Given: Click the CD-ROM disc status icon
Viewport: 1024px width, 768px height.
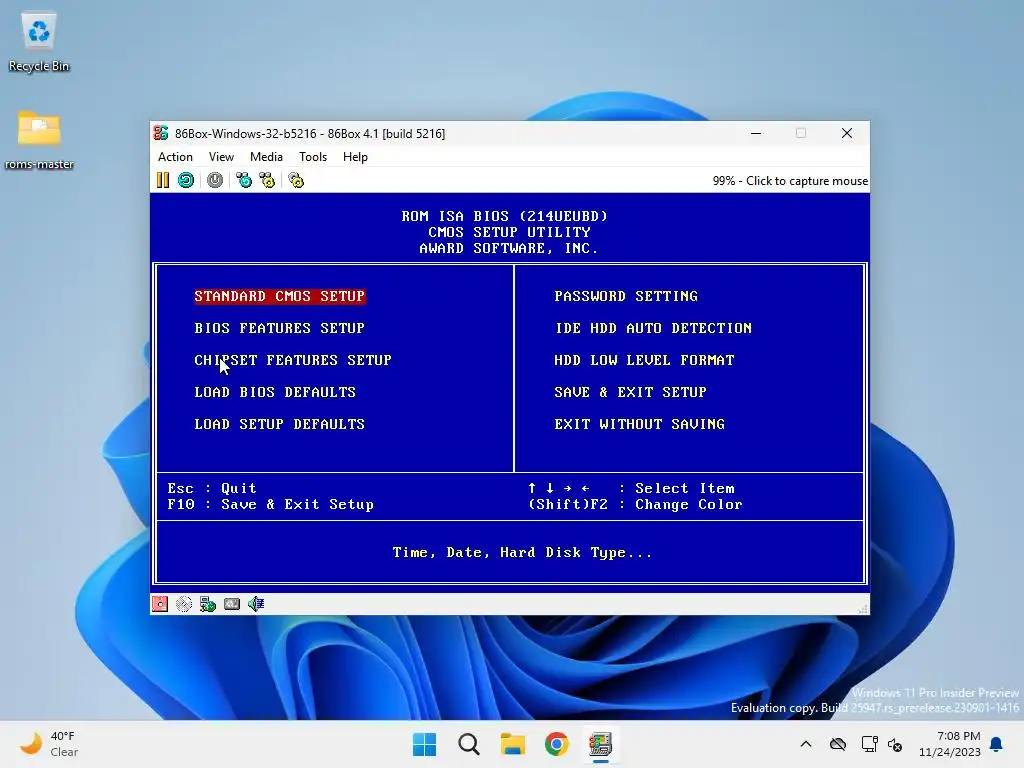Looking at the screenshot, I should (184, 604).
